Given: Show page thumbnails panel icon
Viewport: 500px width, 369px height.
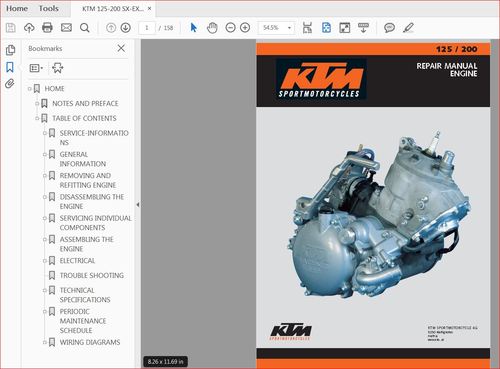Looking at the screenshot, I should coord(10,50).
